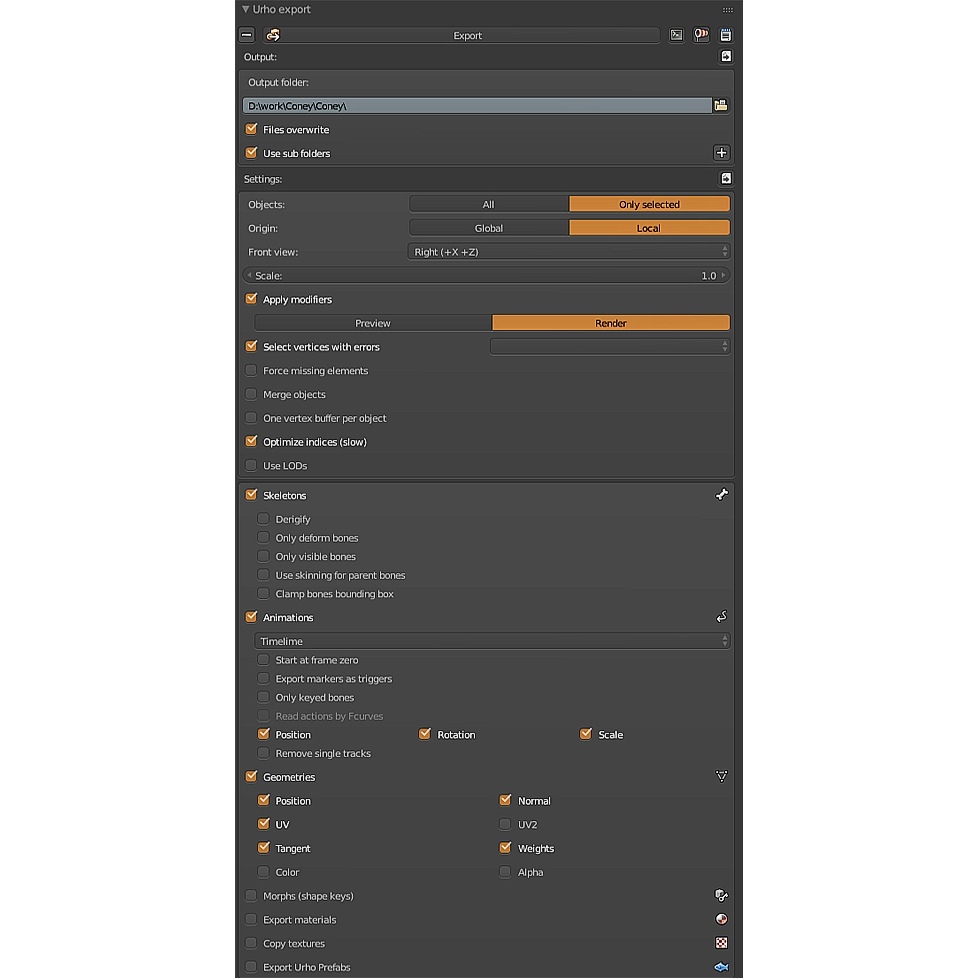This screenshot has width=978, height=978.
Task: Click the fish icon beside Export Urho Prefabs
Action: coord(722,967)
